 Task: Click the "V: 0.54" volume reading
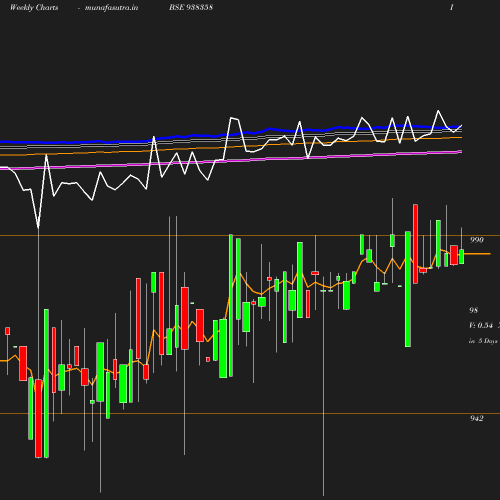point(481,325)
